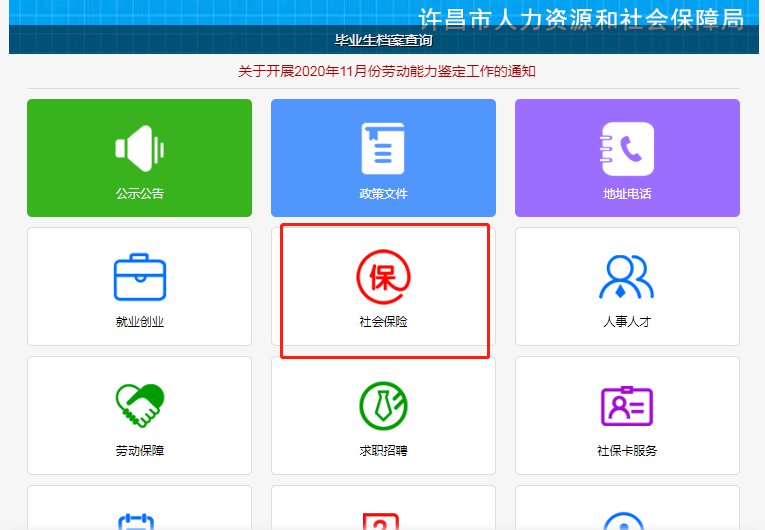The width and height of the screenshot is (765, 530).
Task: Click the 地址电话 phone book icon
Action: (627, 149)
